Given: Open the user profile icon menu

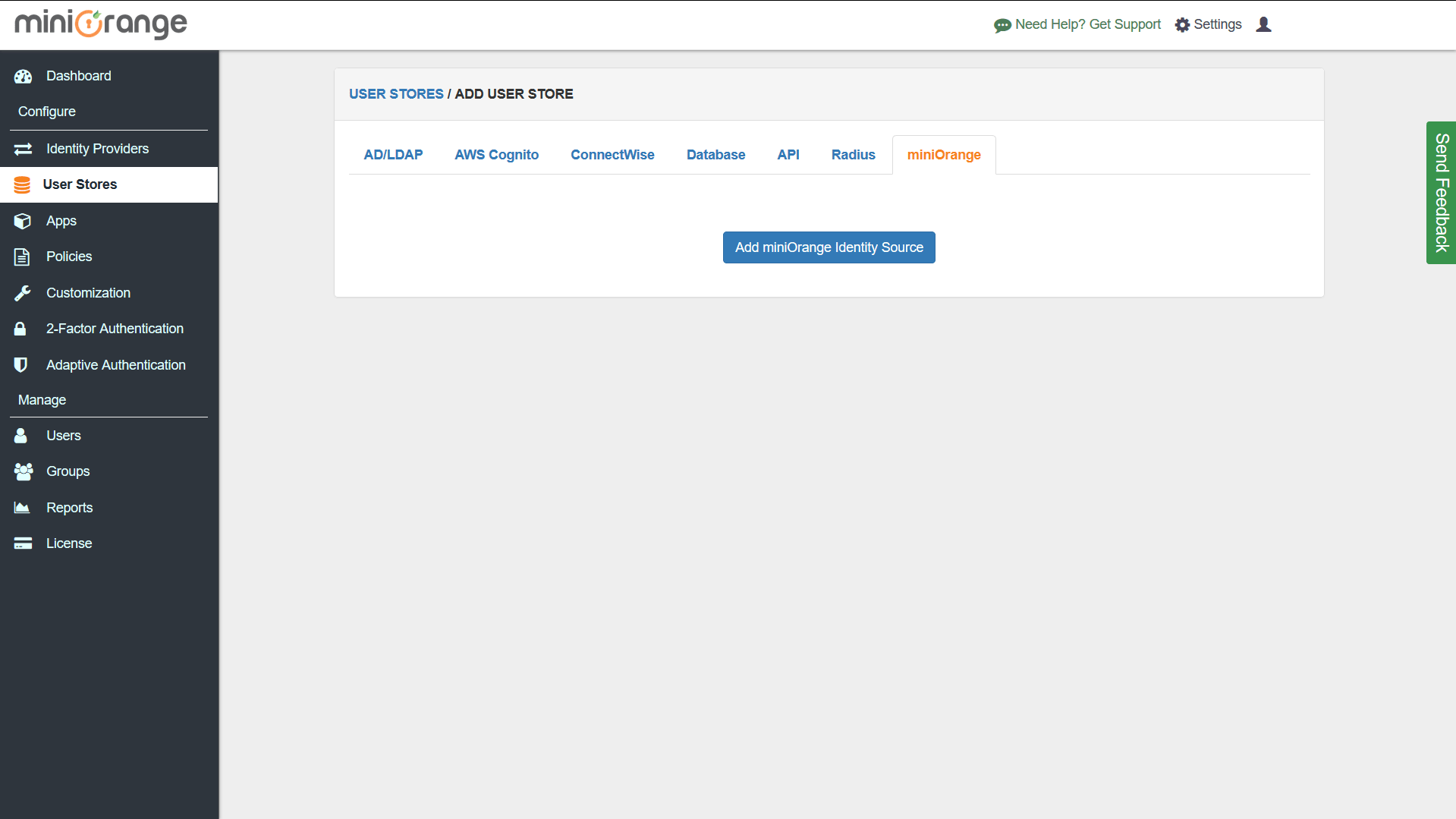Looking at the screenshot, I should (1263, 24).
